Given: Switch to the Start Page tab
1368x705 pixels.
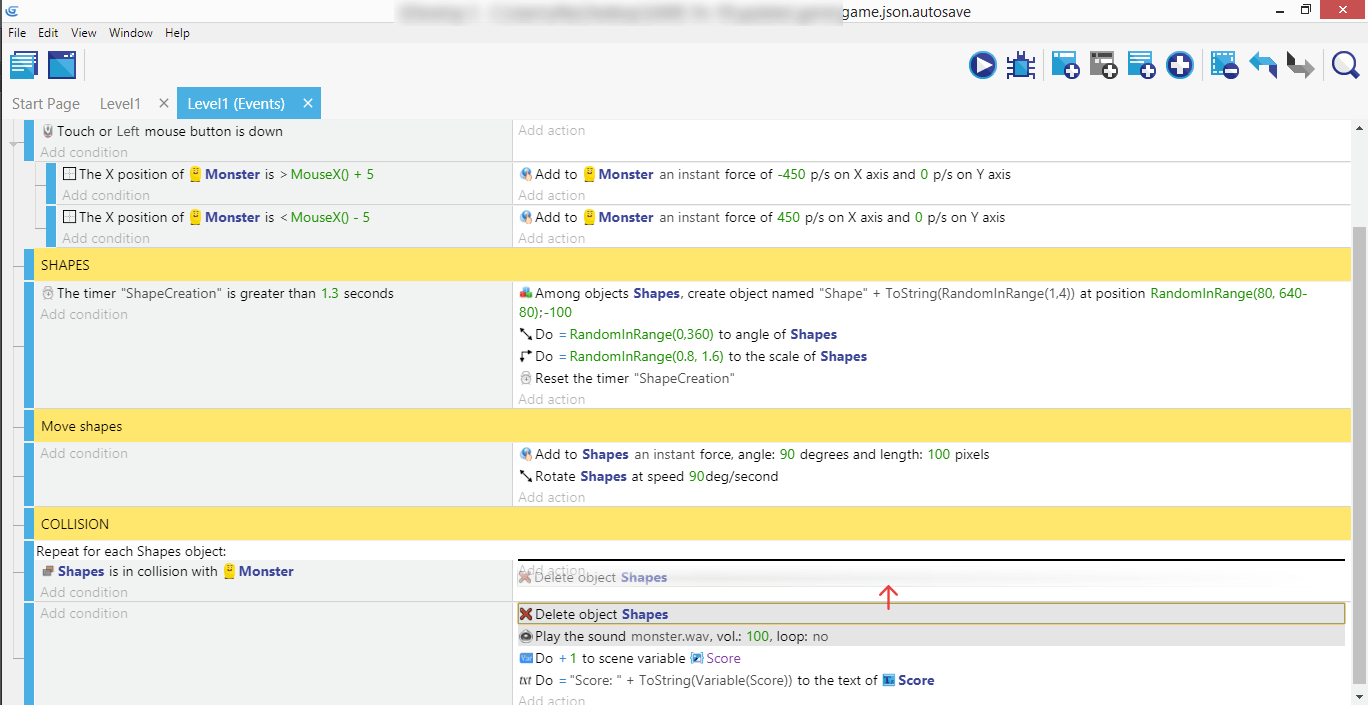Looking at the screenshot, I should 46,104.
